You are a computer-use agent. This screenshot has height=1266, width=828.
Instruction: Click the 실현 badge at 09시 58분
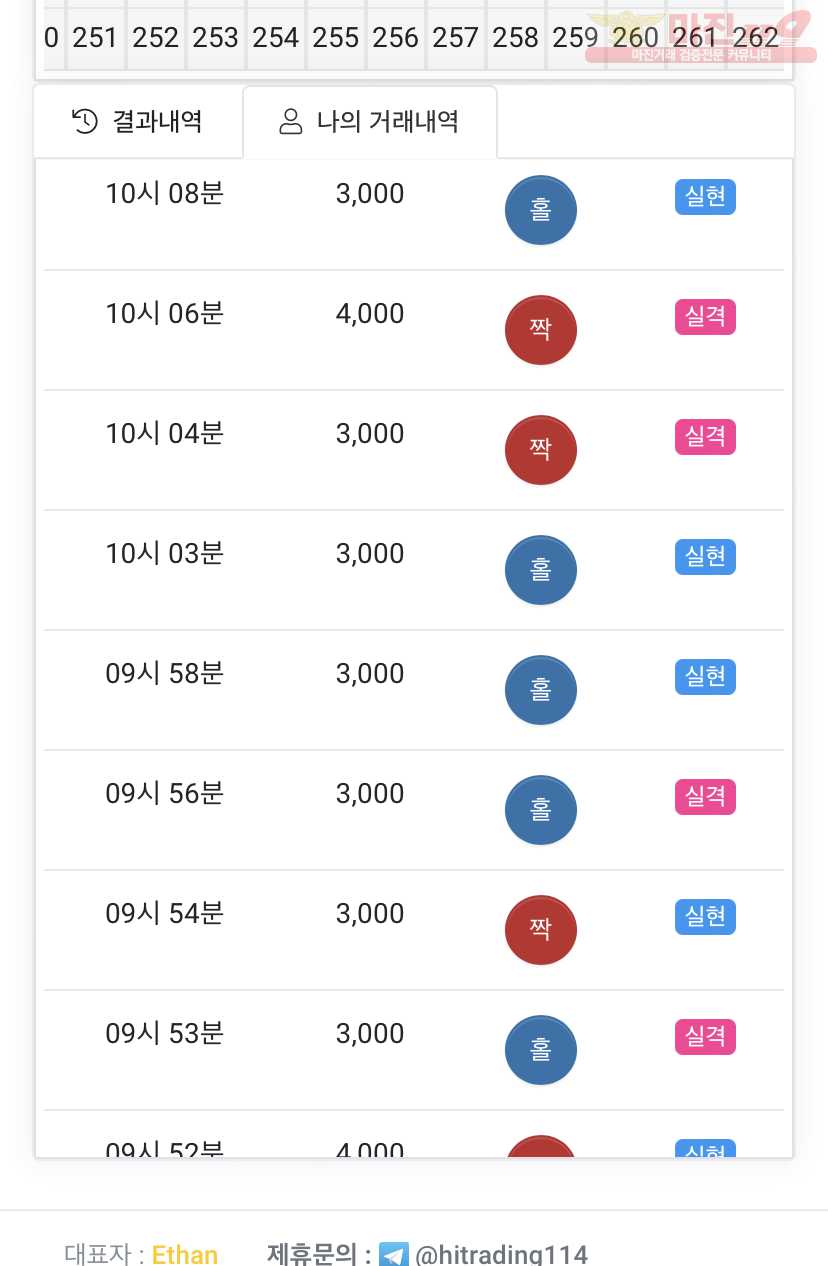coord(705,677)
